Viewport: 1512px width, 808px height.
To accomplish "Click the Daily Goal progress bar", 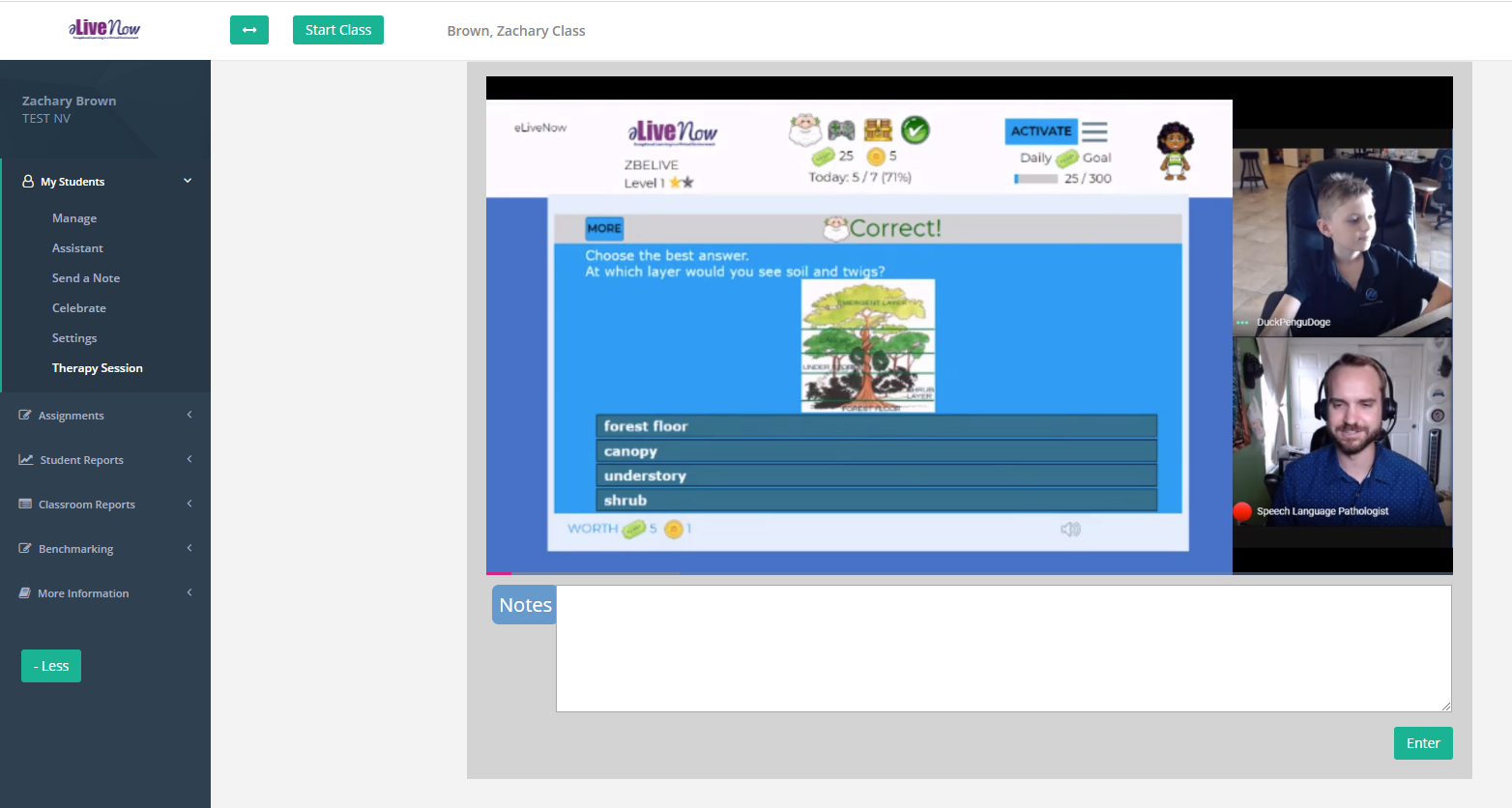I will pos(1035,179).
